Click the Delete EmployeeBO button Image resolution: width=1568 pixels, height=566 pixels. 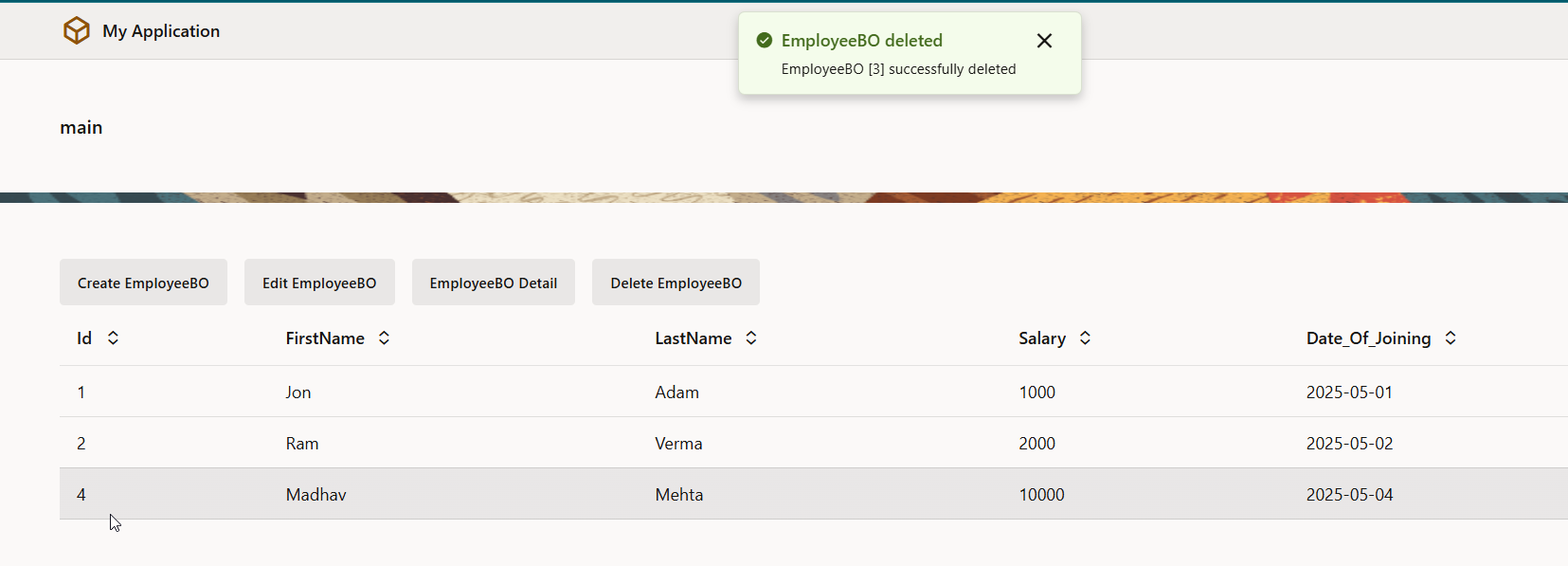click(676, 283)
